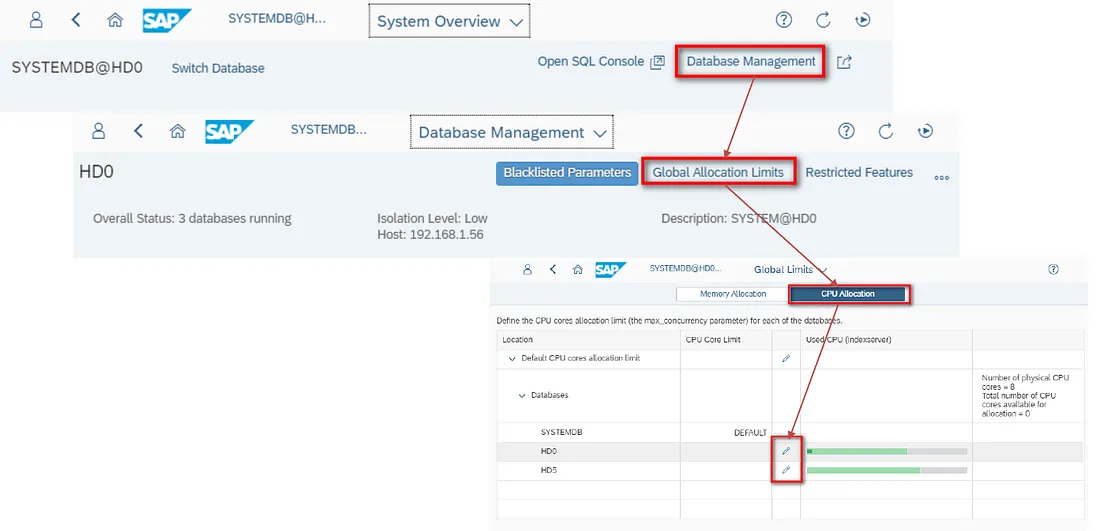Go back using arrow in Database Management header
This screenshot has width=1100, height=531.
[x=139, y=130]
